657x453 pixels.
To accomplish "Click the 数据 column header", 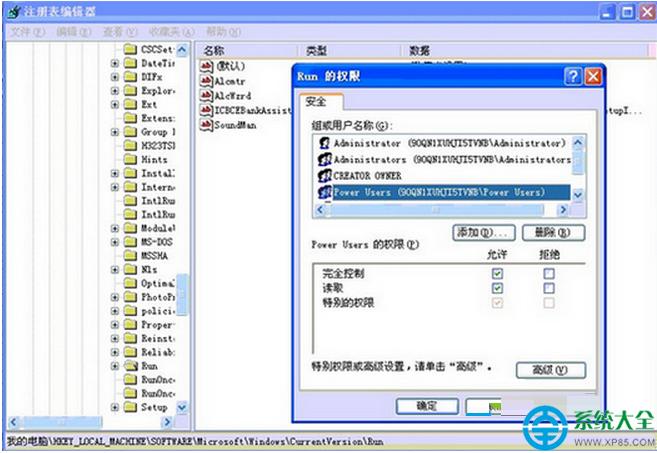I will click(524, 51).
